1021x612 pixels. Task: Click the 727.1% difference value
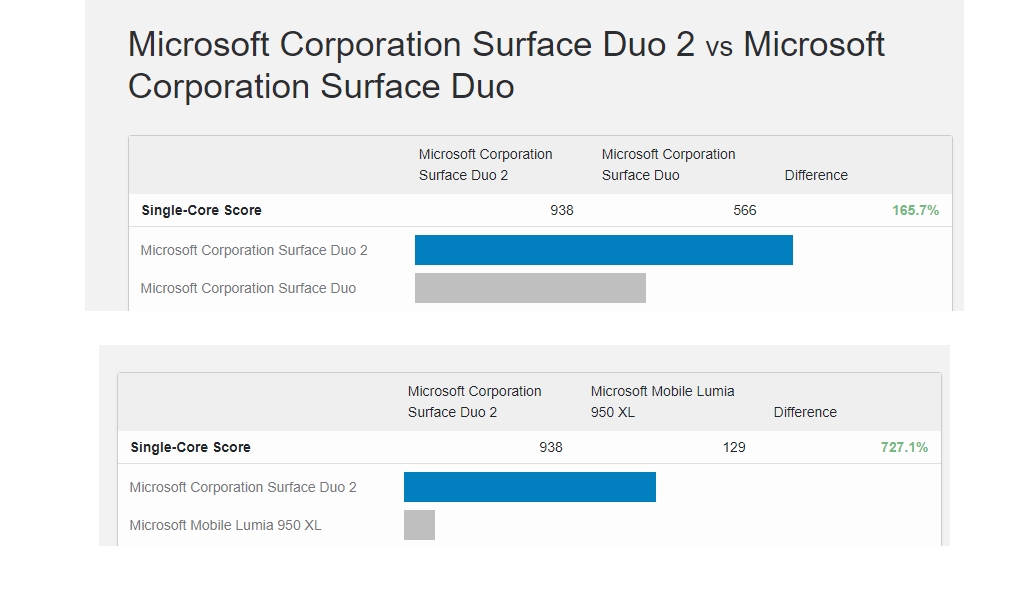click(x=904, y=447)
